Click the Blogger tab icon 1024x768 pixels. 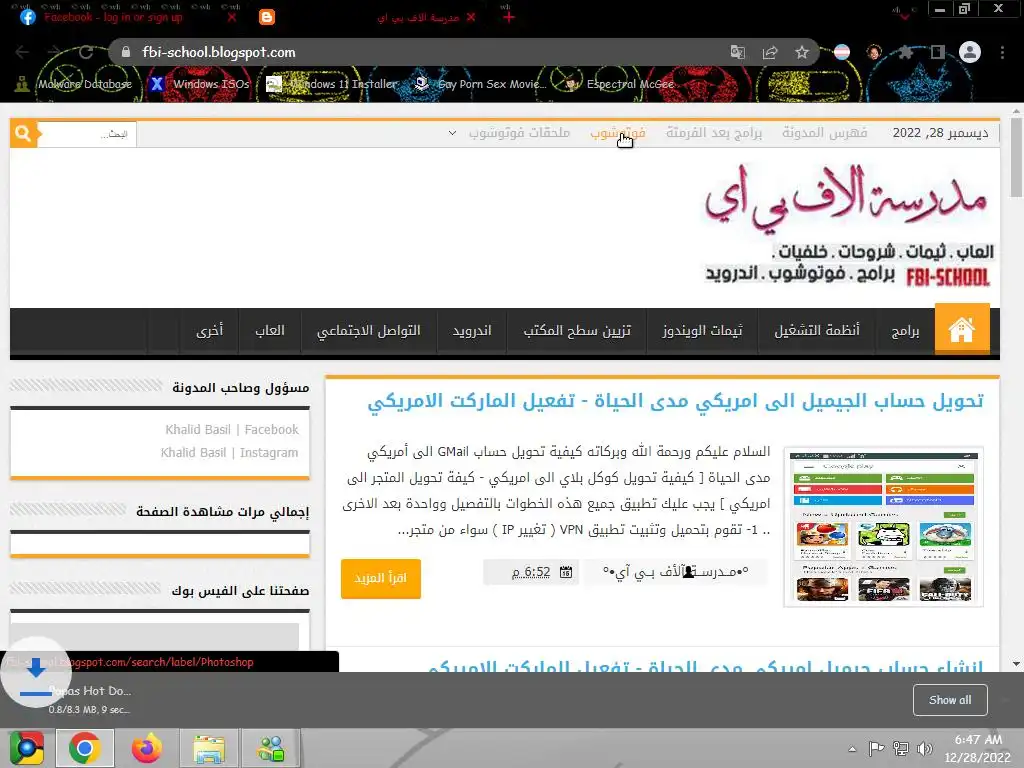(267, 17)
